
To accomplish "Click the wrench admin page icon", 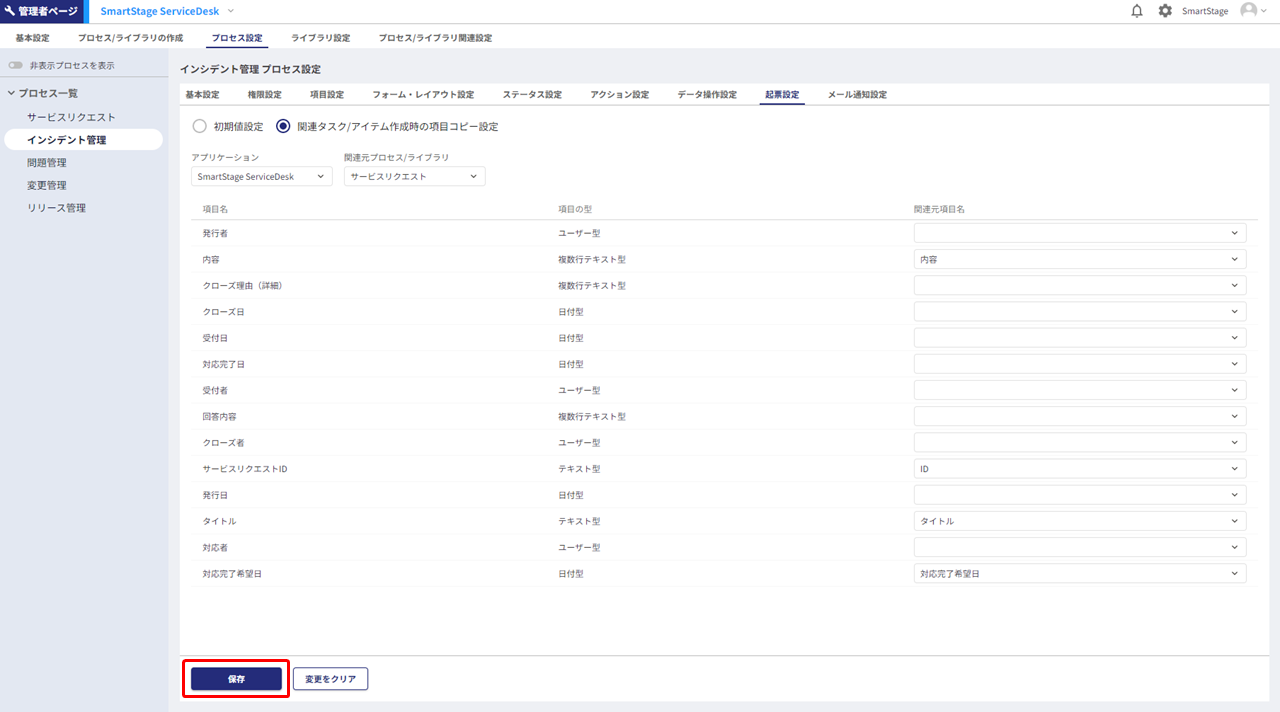I will pos(10,11).
